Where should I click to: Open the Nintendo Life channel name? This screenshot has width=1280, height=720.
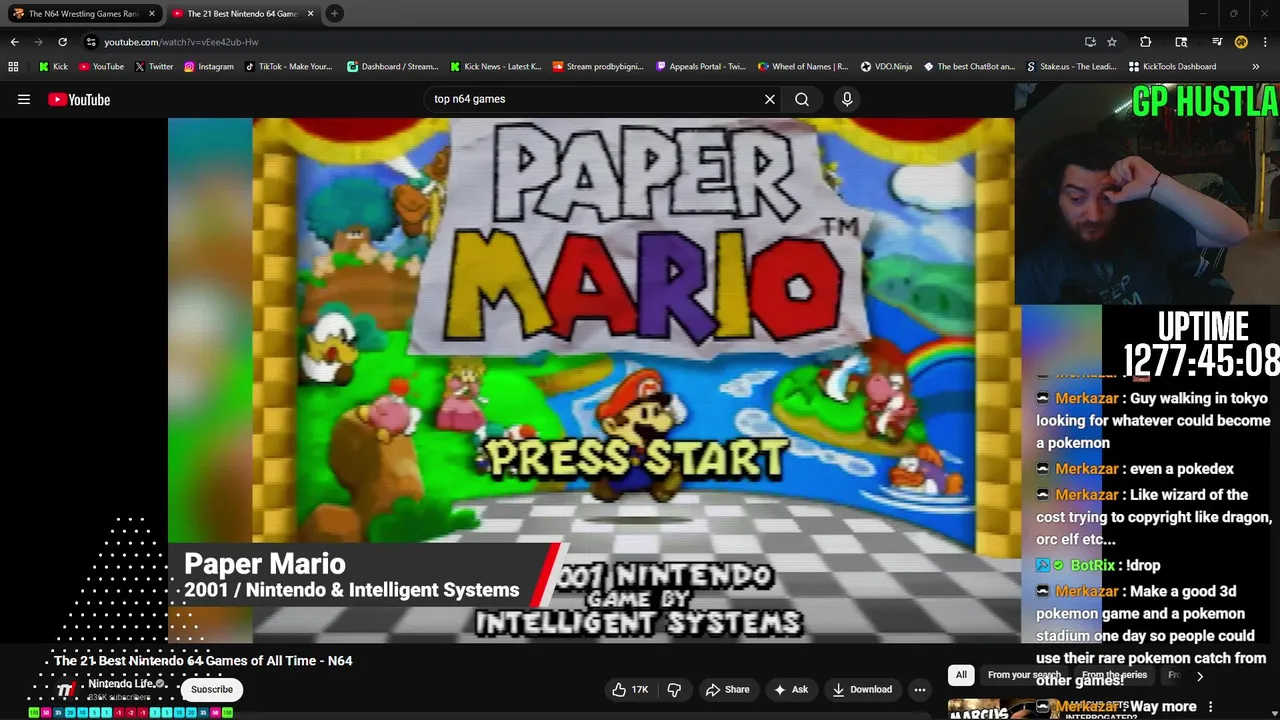point(121,684)
